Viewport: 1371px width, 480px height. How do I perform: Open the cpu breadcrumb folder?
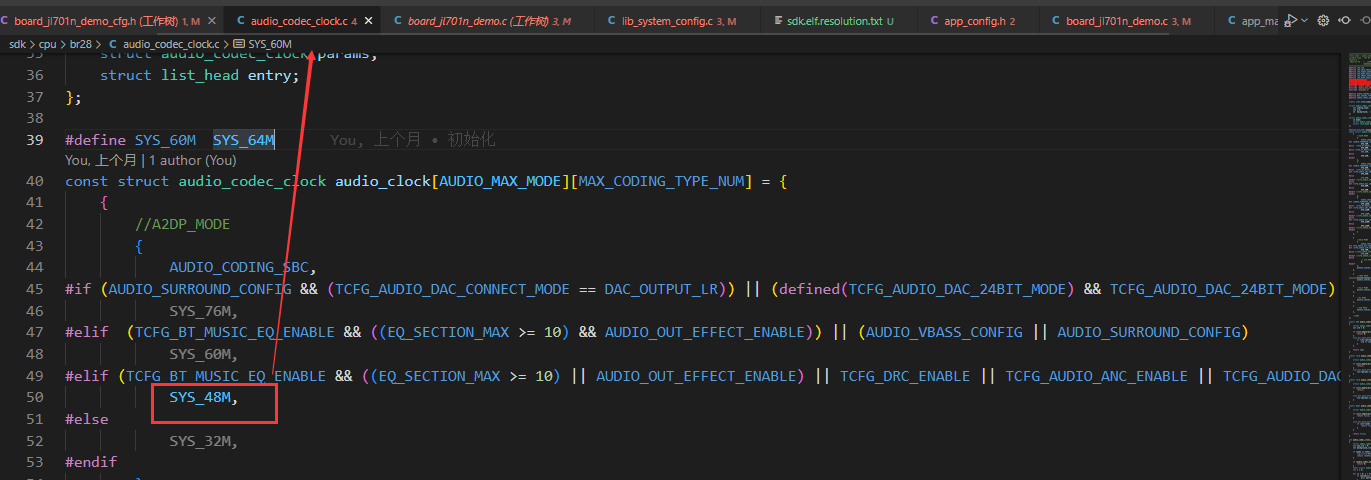(x=48, y=44)
